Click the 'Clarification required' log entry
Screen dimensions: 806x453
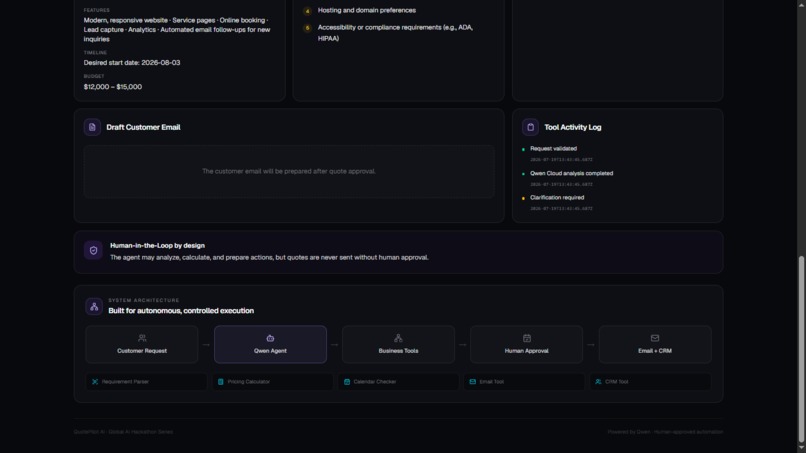[x=557, y=197]
